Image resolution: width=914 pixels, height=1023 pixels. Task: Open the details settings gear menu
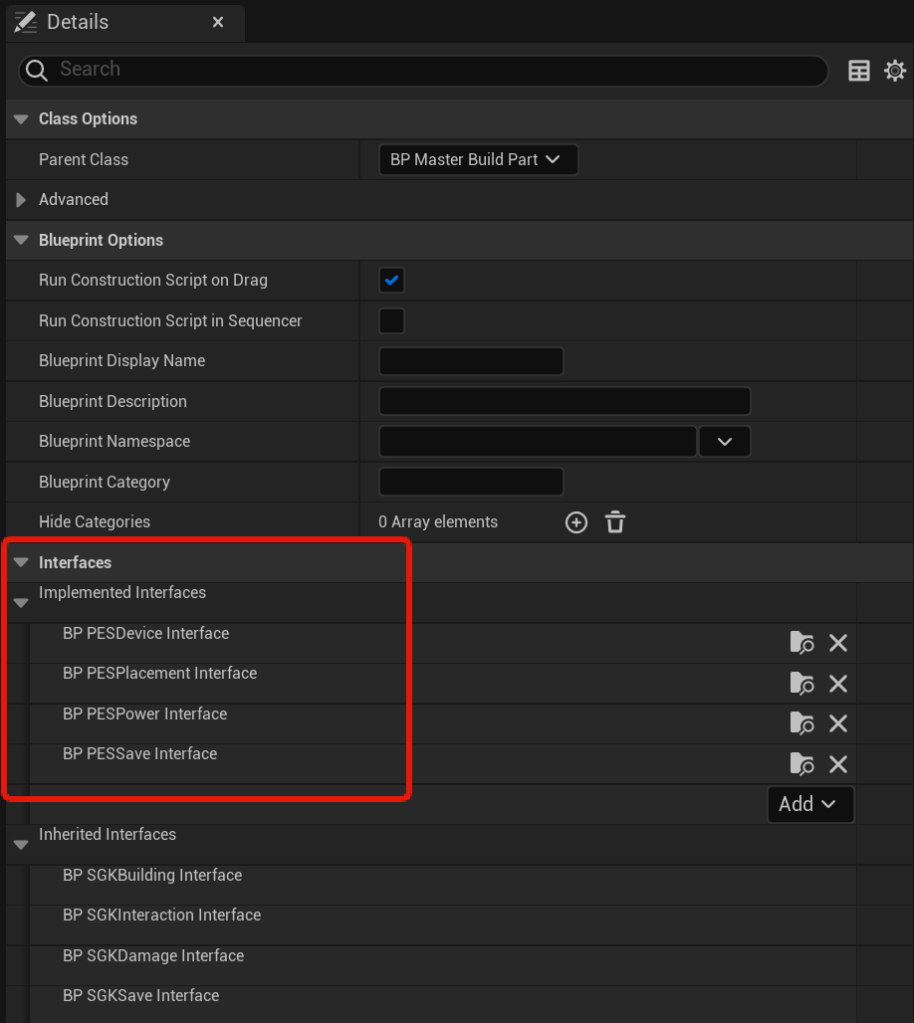click(x=895, y=70)
